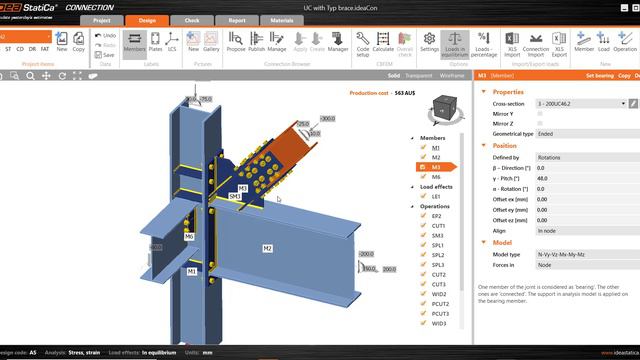Toggle load effect LE1 checkbox
The height and width of the screenshot is (360, 640).
coord(423,196)
